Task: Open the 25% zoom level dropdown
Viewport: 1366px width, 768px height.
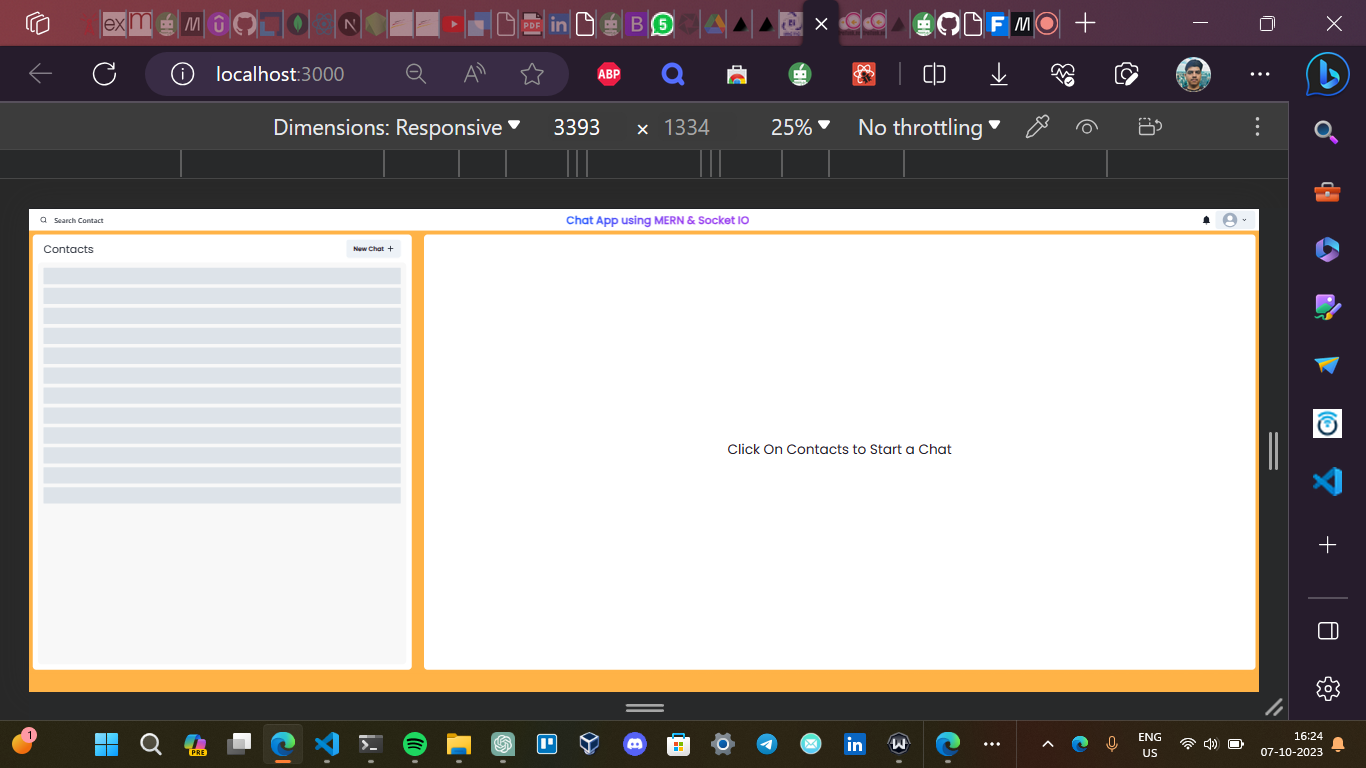Action: (800, 127)
